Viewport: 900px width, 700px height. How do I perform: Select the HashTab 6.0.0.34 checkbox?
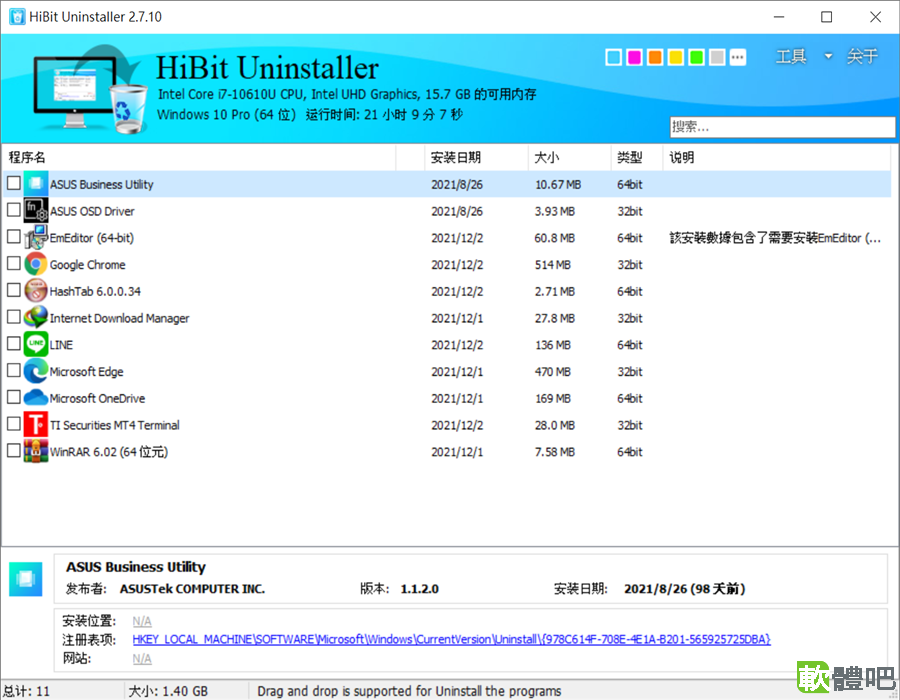[x=14, y=290]
